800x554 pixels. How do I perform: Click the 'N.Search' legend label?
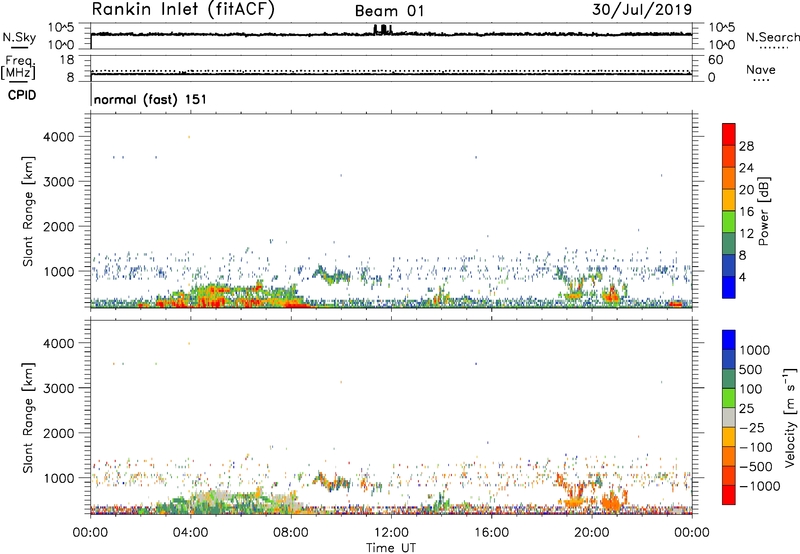pos(772,37)
